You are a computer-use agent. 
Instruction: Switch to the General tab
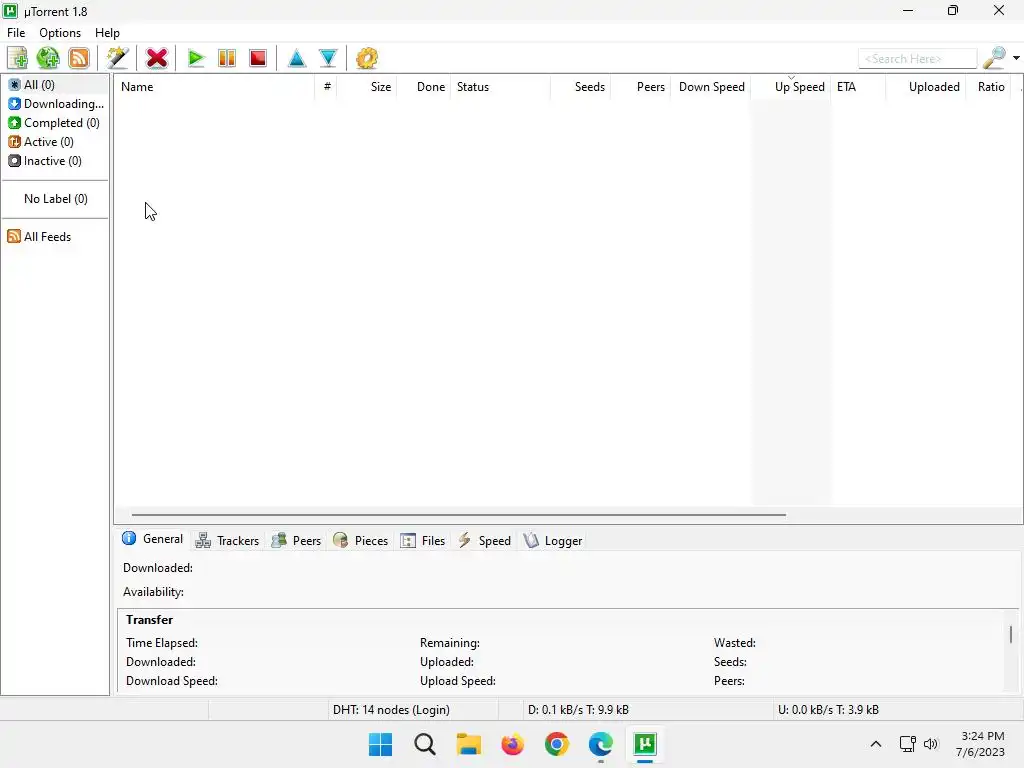tap(153, 539)
